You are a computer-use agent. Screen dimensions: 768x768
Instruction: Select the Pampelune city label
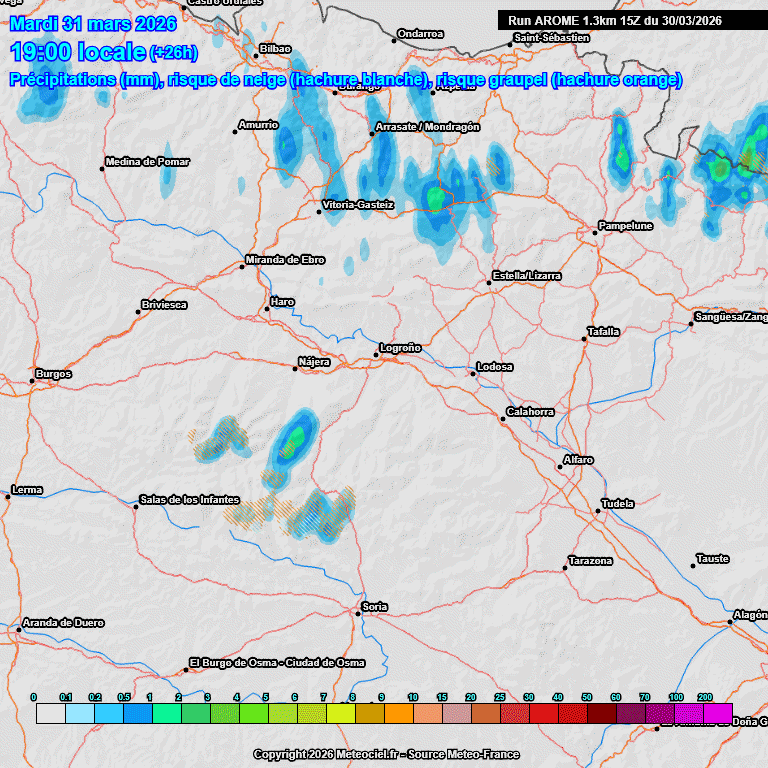[625, 226]
